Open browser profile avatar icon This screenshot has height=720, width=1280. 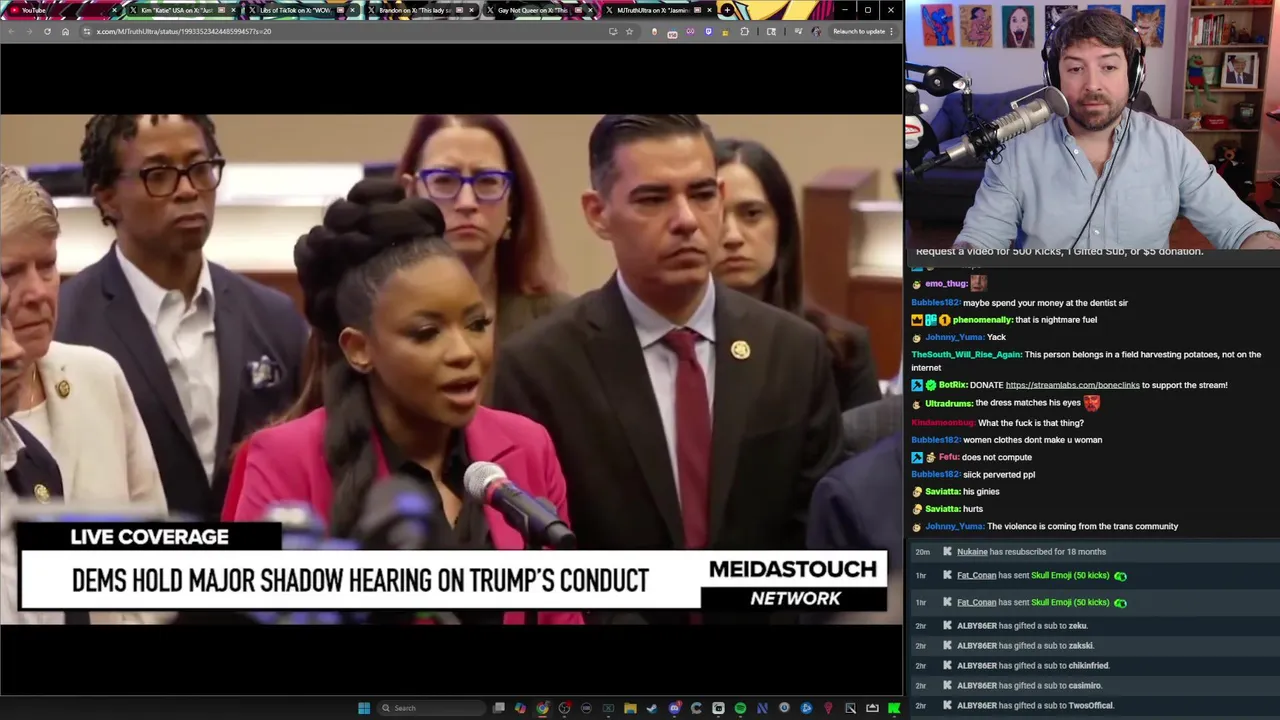pyautogui.click(x=816, y=31)
